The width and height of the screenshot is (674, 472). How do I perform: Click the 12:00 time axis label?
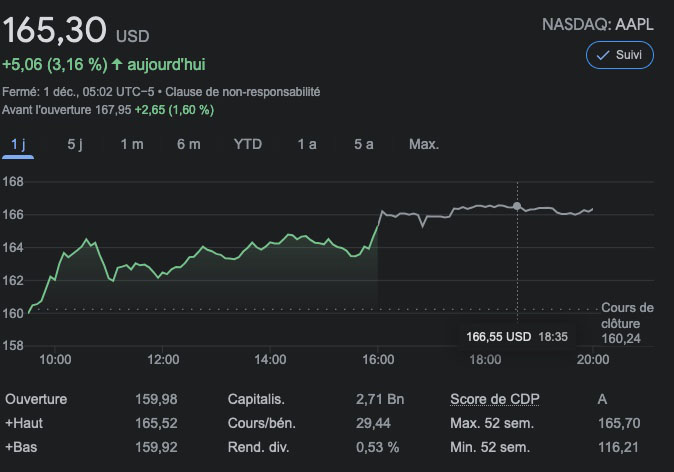163,359
